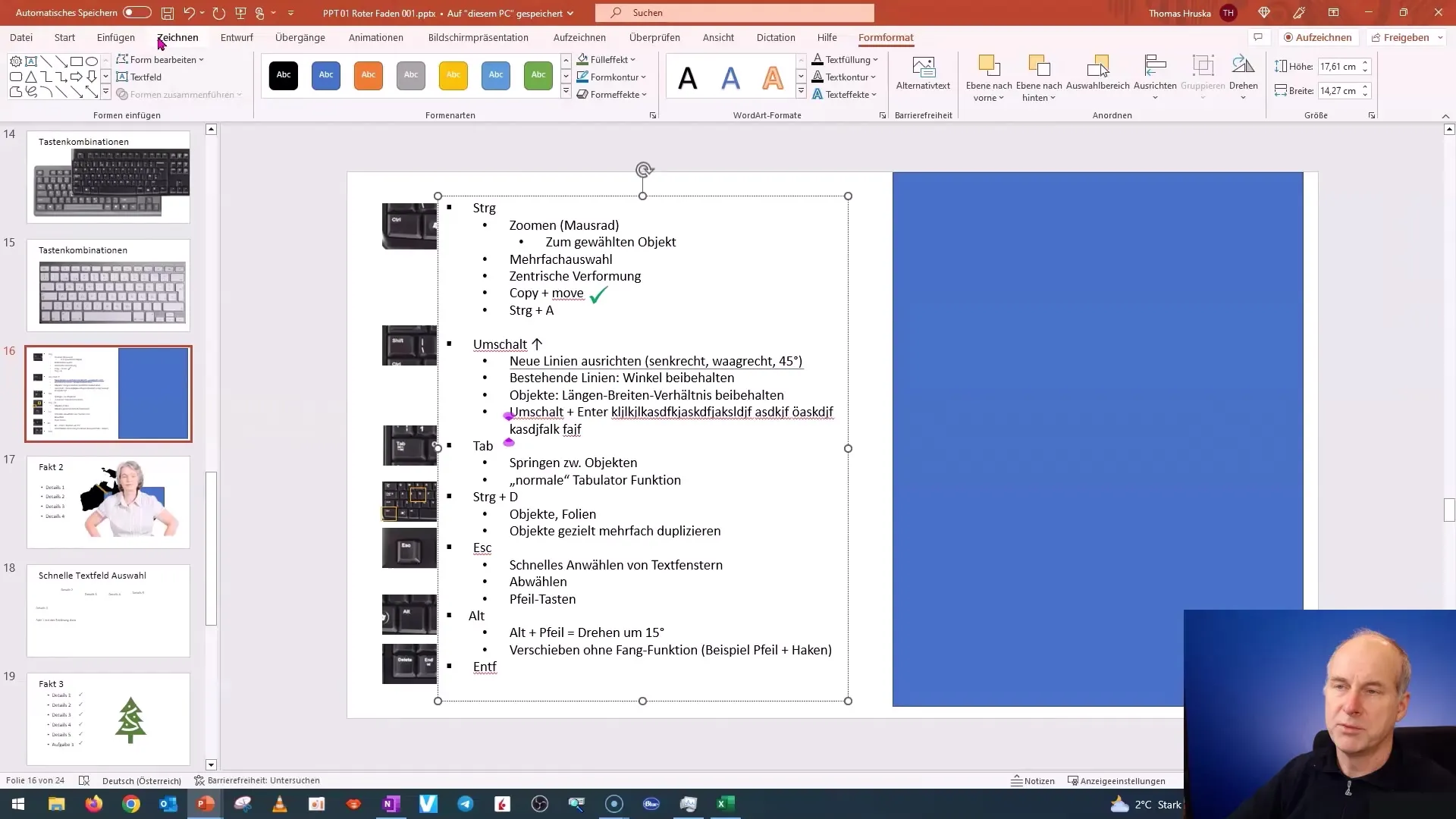Open Formenarten dialog launcher

point(653,115)
